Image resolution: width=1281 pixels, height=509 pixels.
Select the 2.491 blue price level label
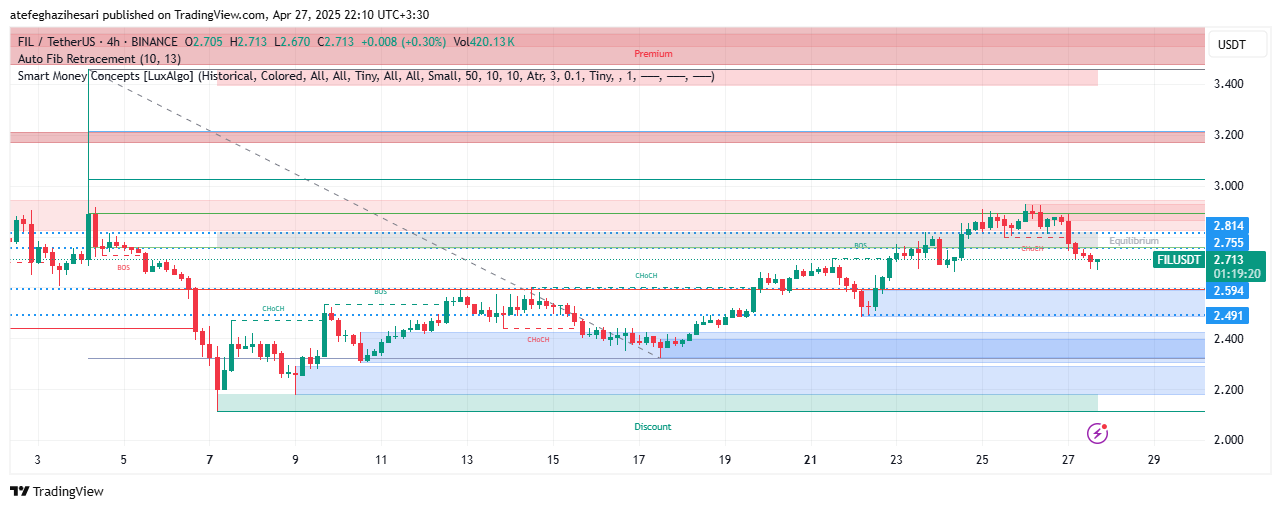[1227, 316]
